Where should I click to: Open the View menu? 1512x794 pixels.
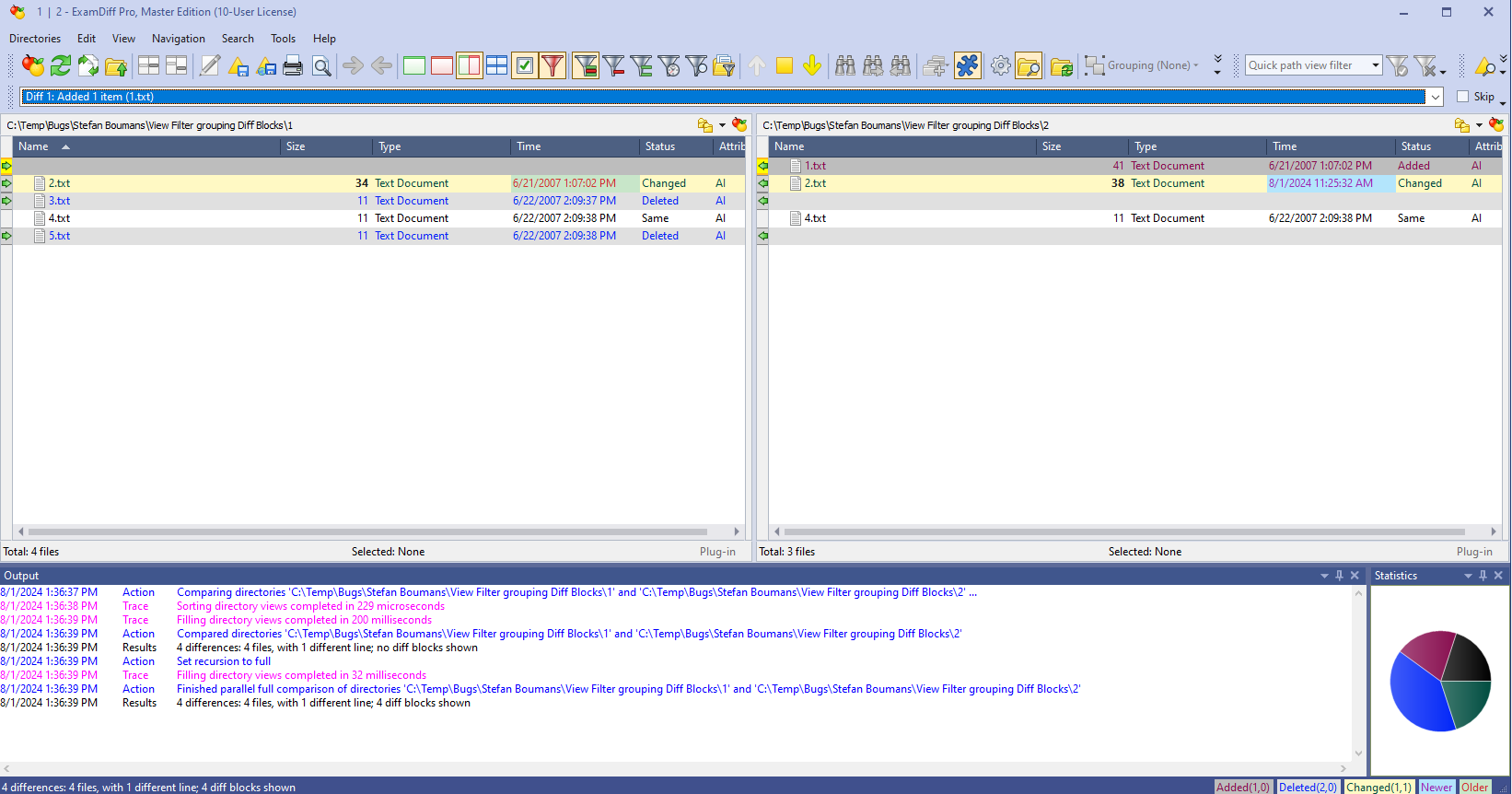pyautogui.click(x=123, y=39)
